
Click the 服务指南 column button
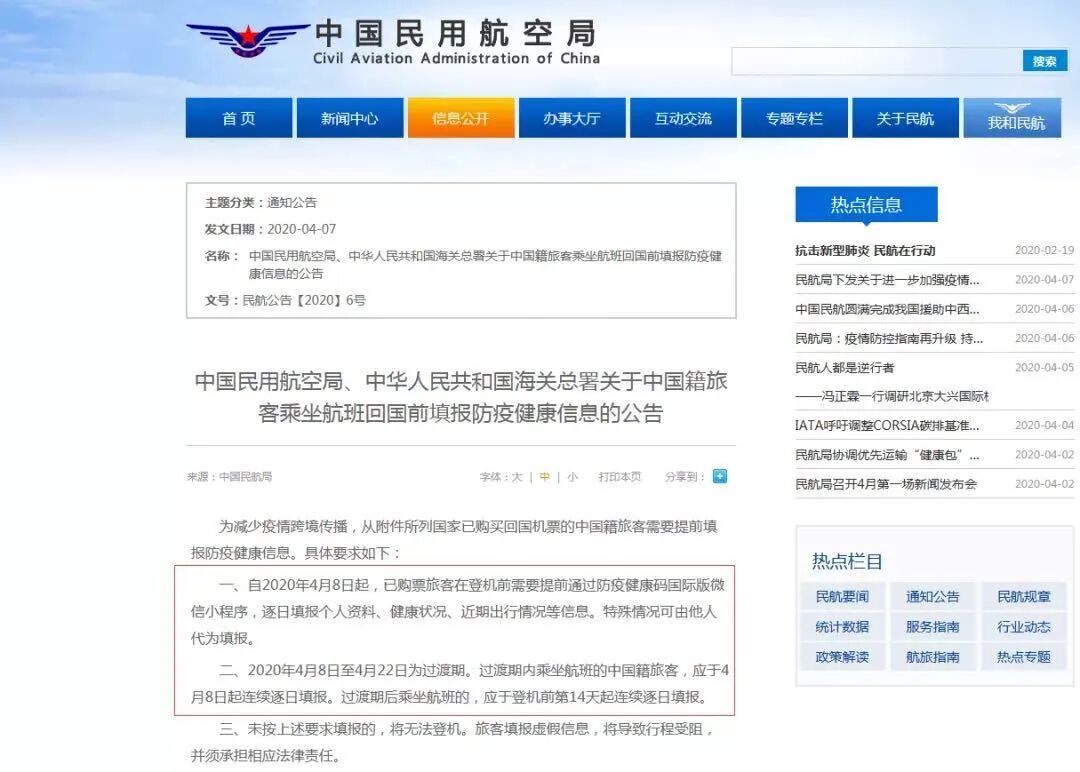pos(933,627)
